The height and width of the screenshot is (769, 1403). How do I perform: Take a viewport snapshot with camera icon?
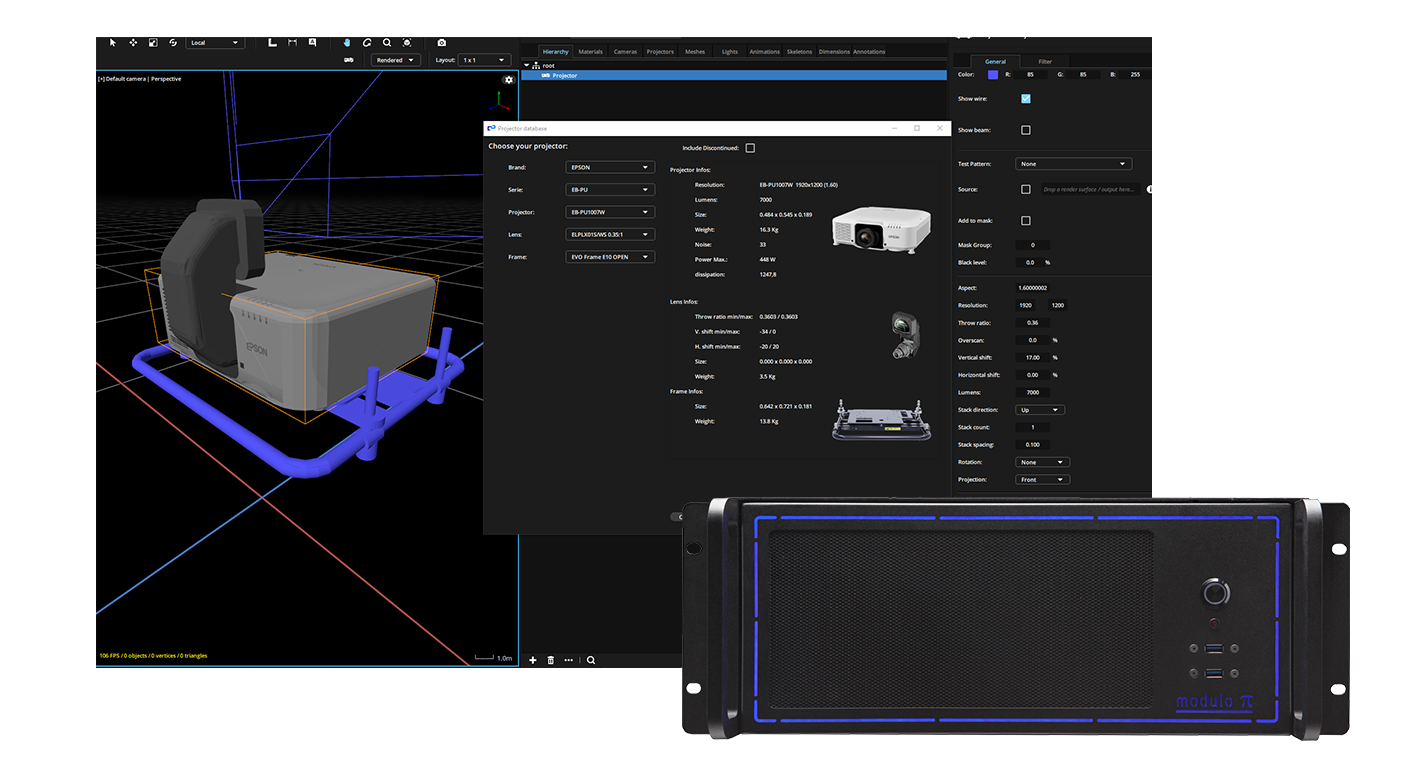click(x=442, y=43)
